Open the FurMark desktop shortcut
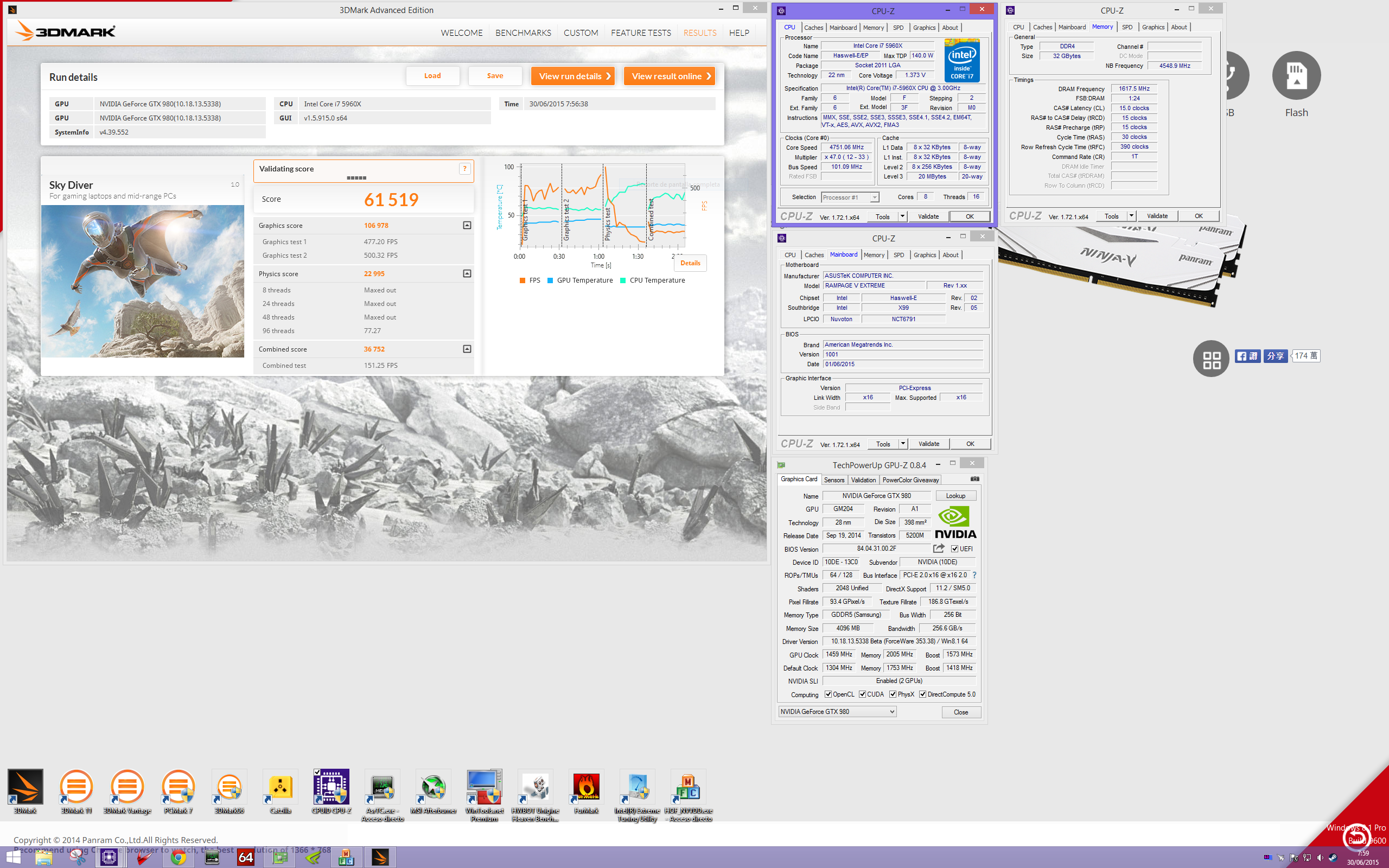Image resolution: width=1389 pixels, height=868 pixels. [587, 791]
